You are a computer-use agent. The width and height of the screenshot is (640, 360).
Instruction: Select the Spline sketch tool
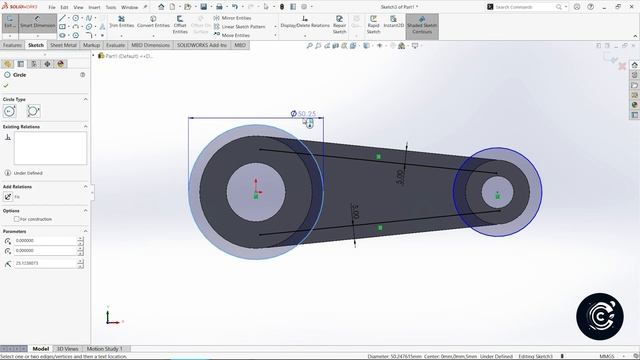89,18
